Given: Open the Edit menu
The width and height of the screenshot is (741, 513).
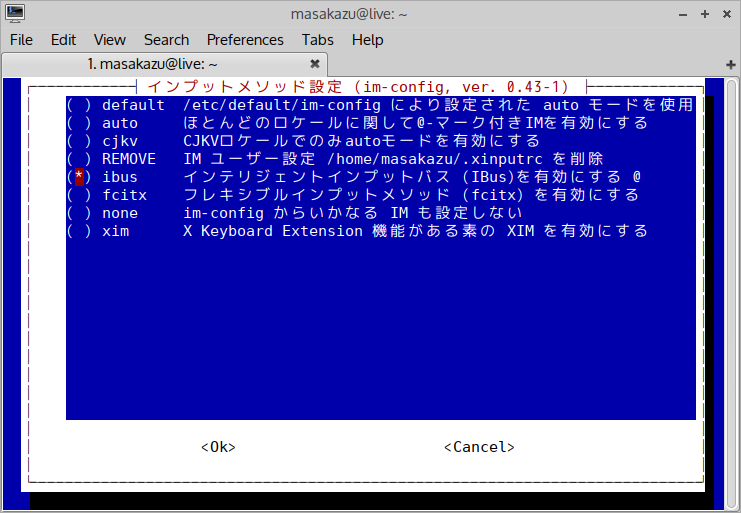Looking at the screenshot, I should (x=63, y=40).
